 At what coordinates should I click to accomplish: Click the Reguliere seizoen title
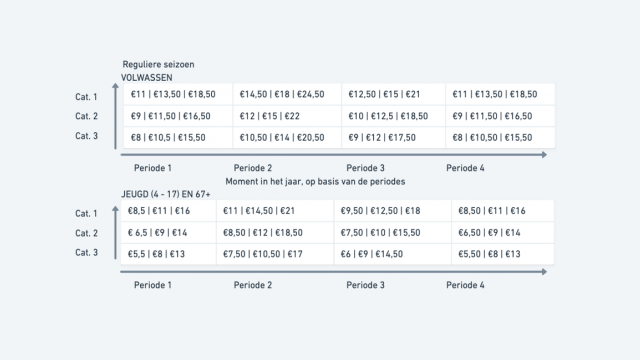pos(158,64)
